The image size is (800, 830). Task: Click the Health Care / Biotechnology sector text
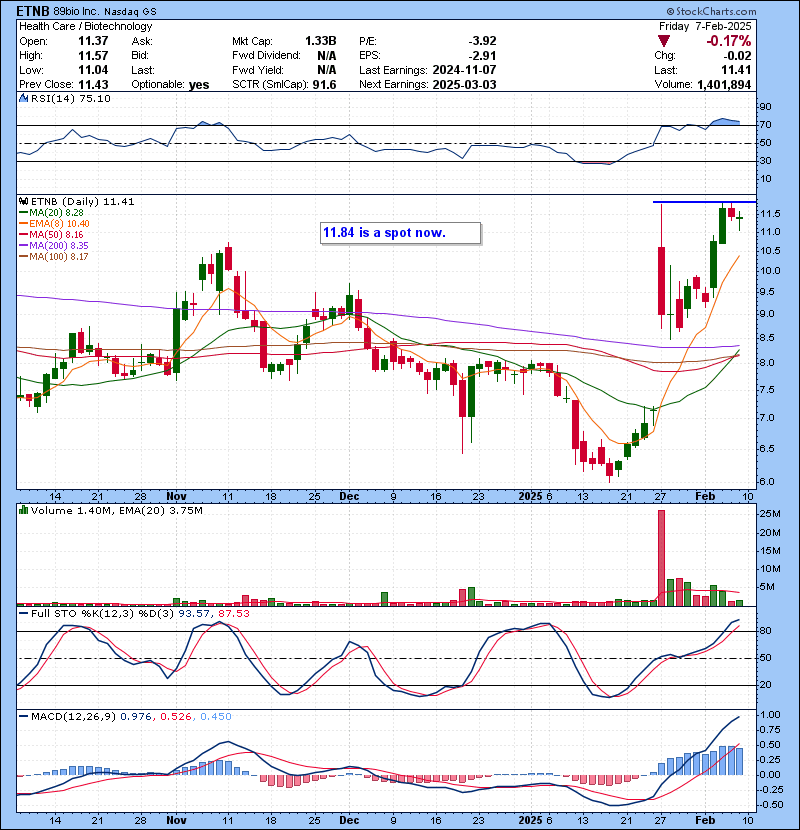[86, 26]
